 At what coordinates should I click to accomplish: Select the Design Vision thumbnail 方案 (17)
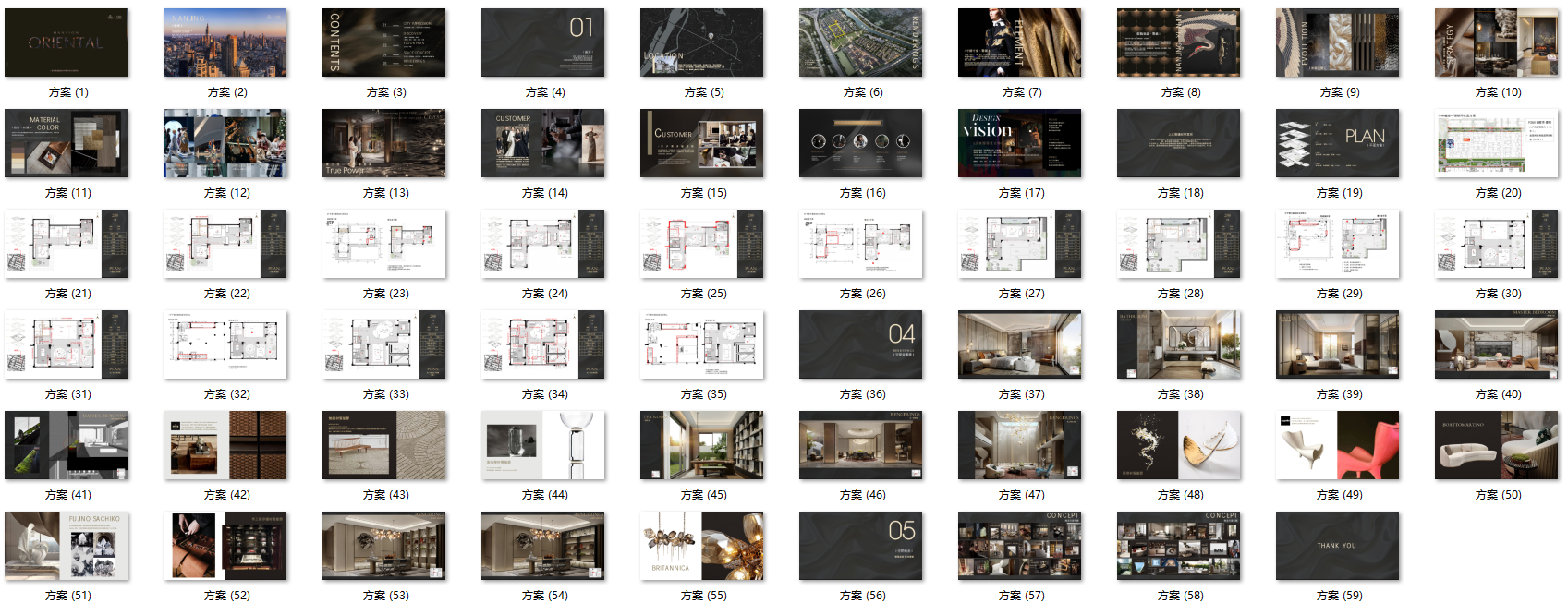point(1020,143)
